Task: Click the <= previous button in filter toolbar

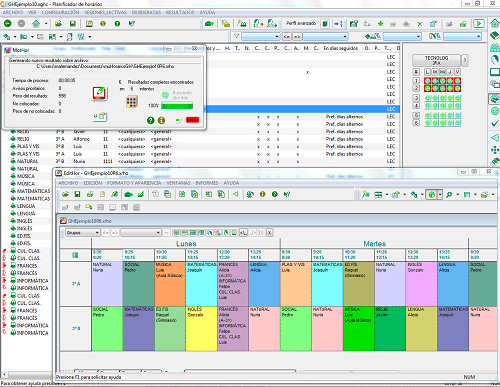Action: click(x=286, y=36)
